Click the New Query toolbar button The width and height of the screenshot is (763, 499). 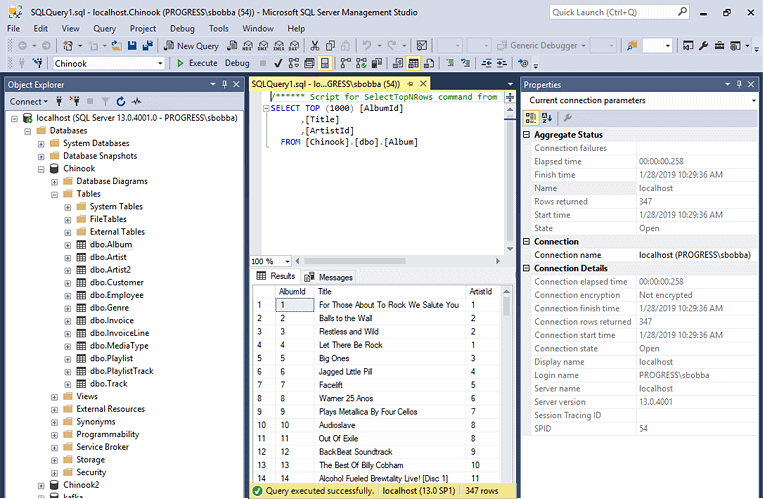pyautogui.click(x=191, y=46)
